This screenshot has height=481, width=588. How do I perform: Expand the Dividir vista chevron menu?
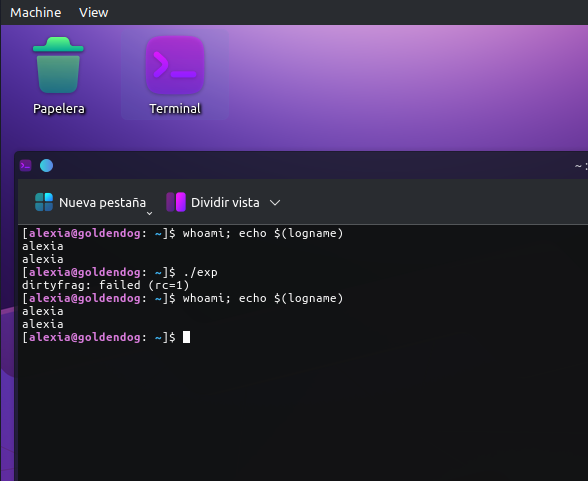tap(275, 203)
